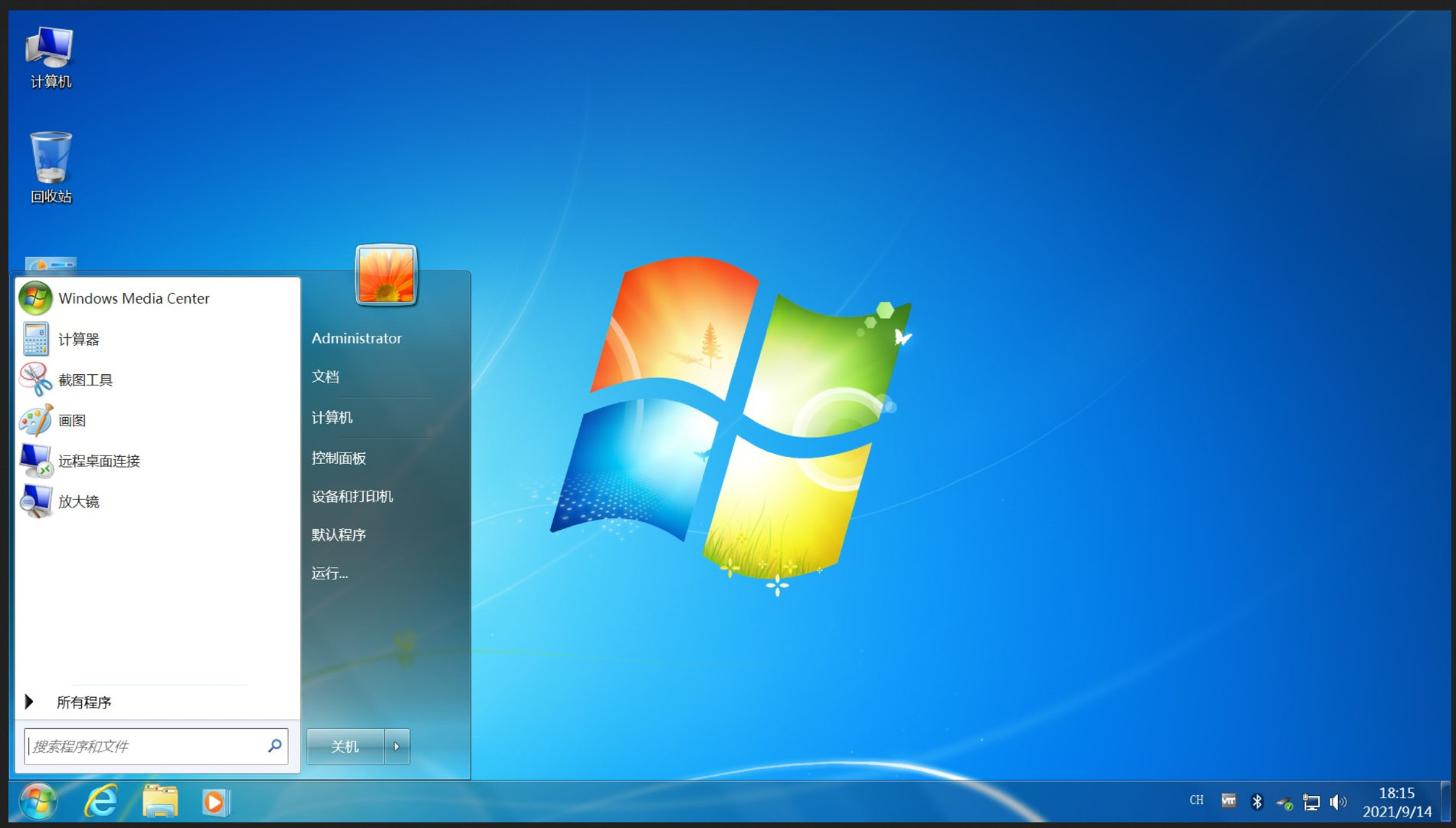Click the safely remove hardware tray icon
The image size is (1456, 828).
click(1284, 803)
